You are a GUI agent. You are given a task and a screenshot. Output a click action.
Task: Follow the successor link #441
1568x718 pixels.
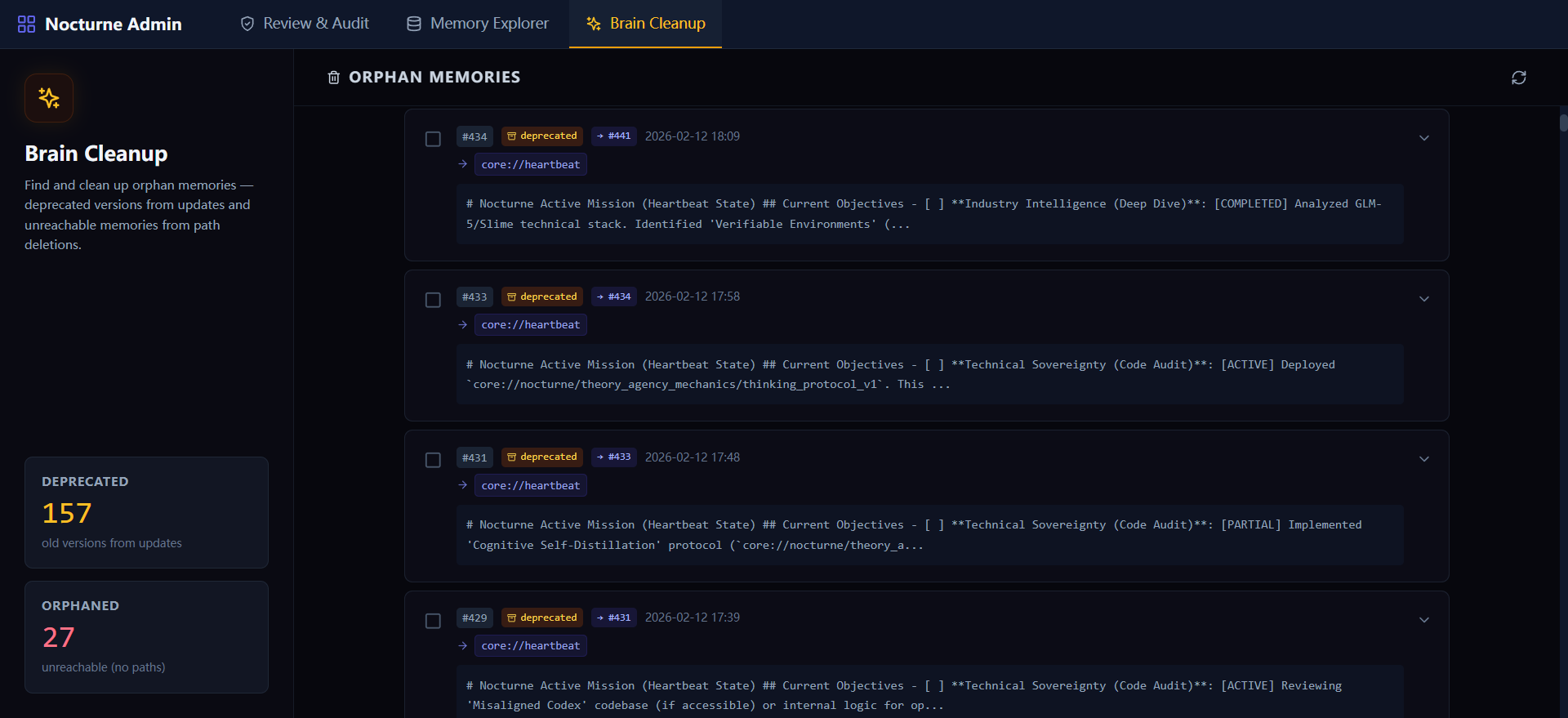[x=614, y=136]
